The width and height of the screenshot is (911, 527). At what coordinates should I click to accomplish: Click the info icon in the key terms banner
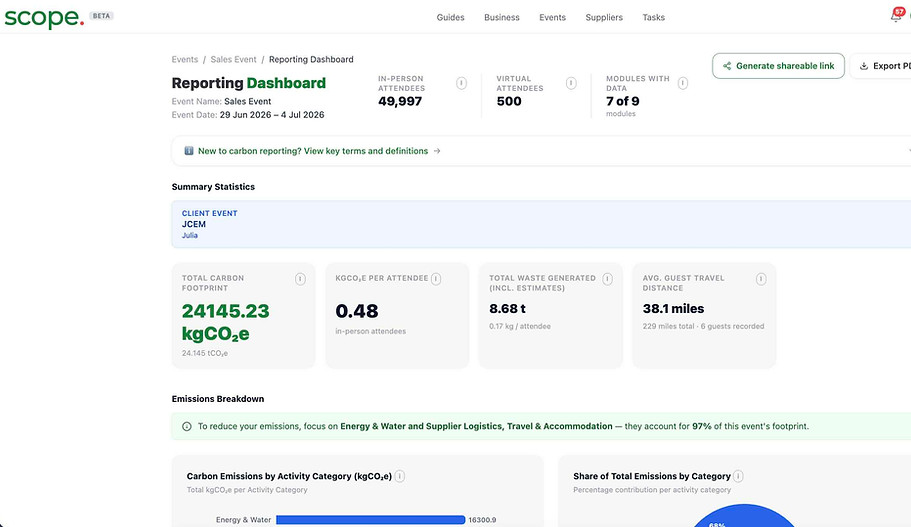189,150
